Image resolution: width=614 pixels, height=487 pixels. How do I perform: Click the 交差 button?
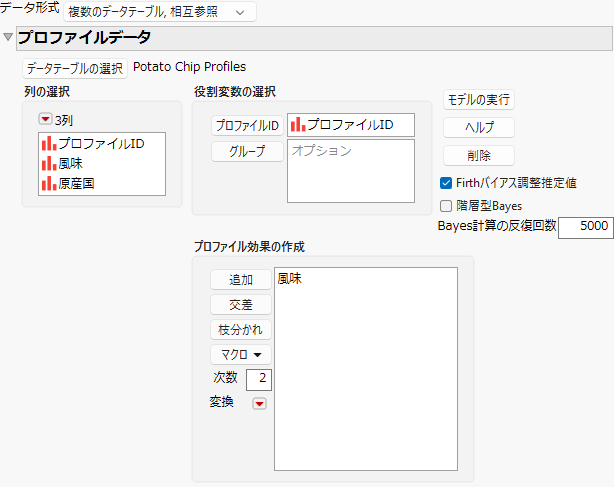click(x=241, y=305)
